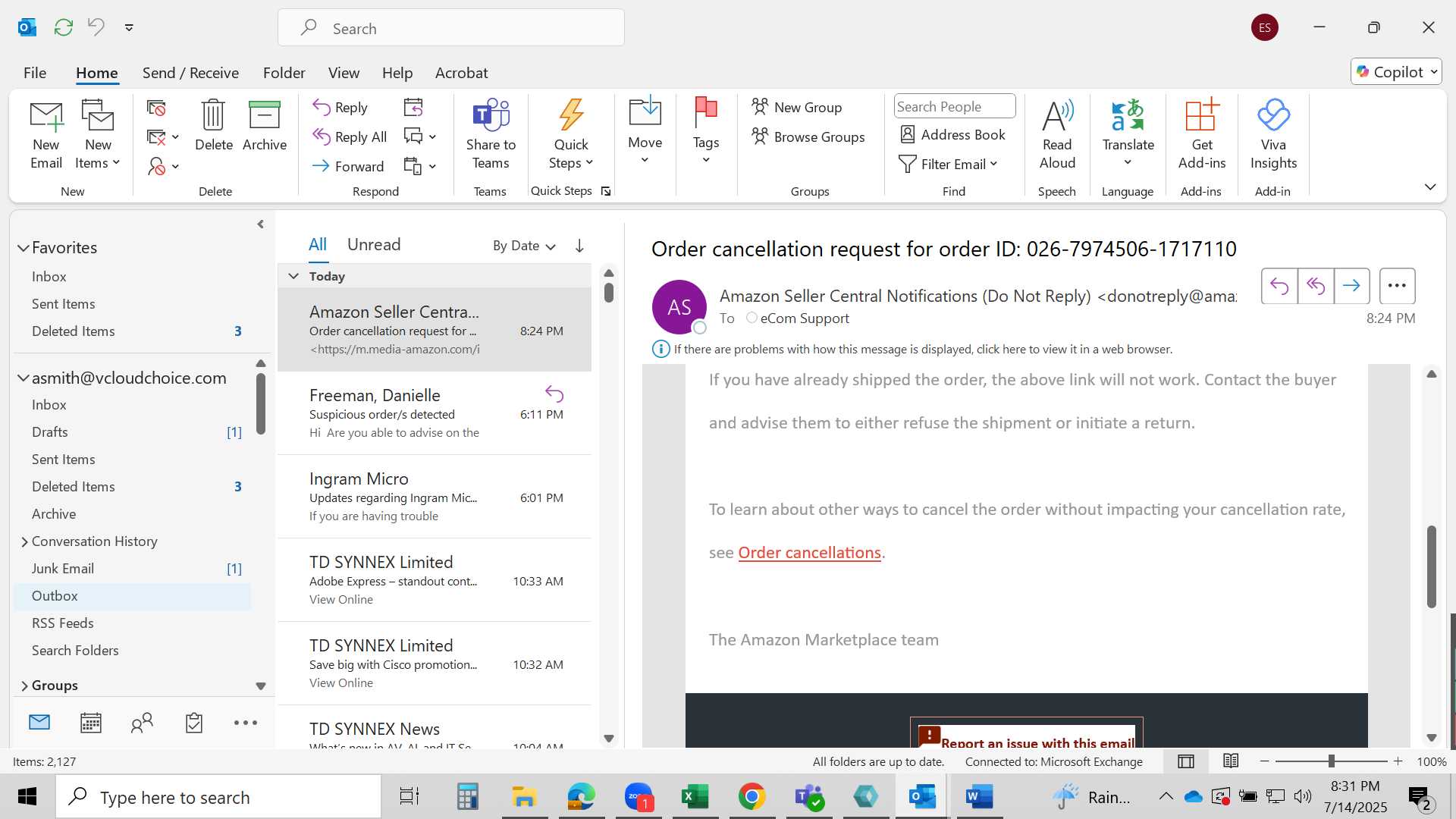Open Viva Insights
The width and height of the screenshot is (1456, 819).
click(x=1273, y=135)
